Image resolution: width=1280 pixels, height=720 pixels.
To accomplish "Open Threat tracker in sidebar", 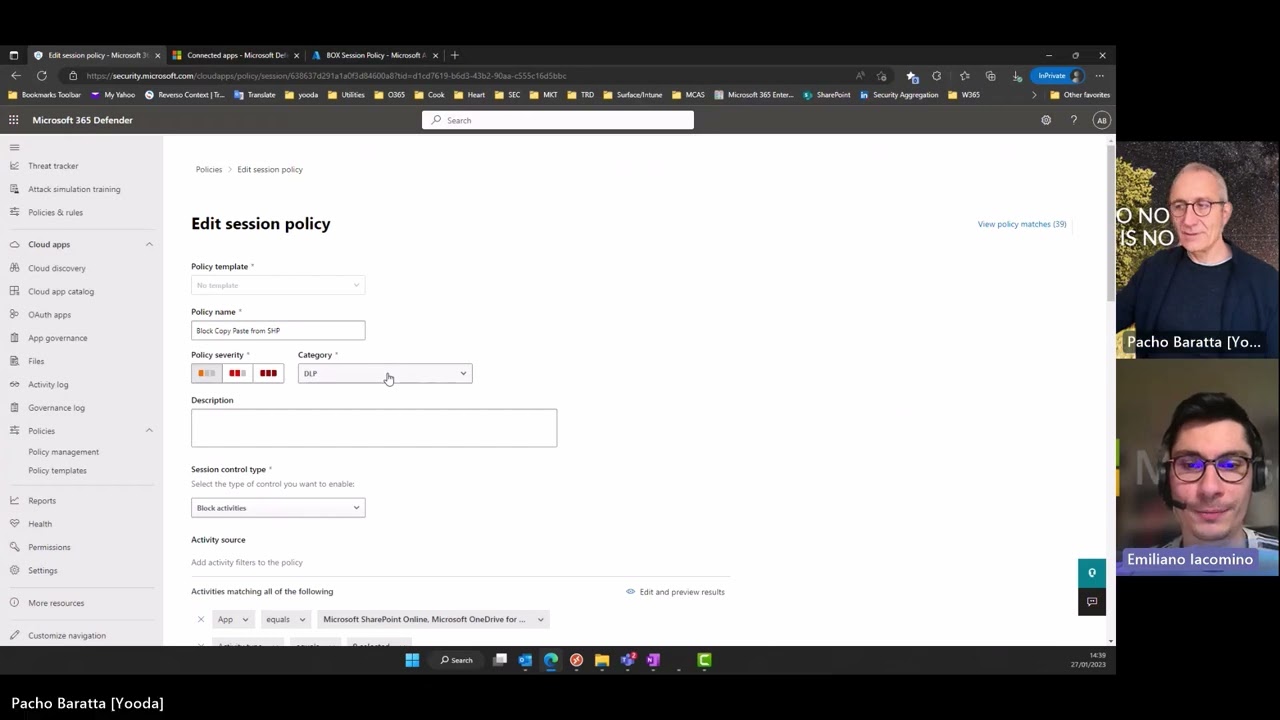I will pyautogui.click(x=53, y=166).
